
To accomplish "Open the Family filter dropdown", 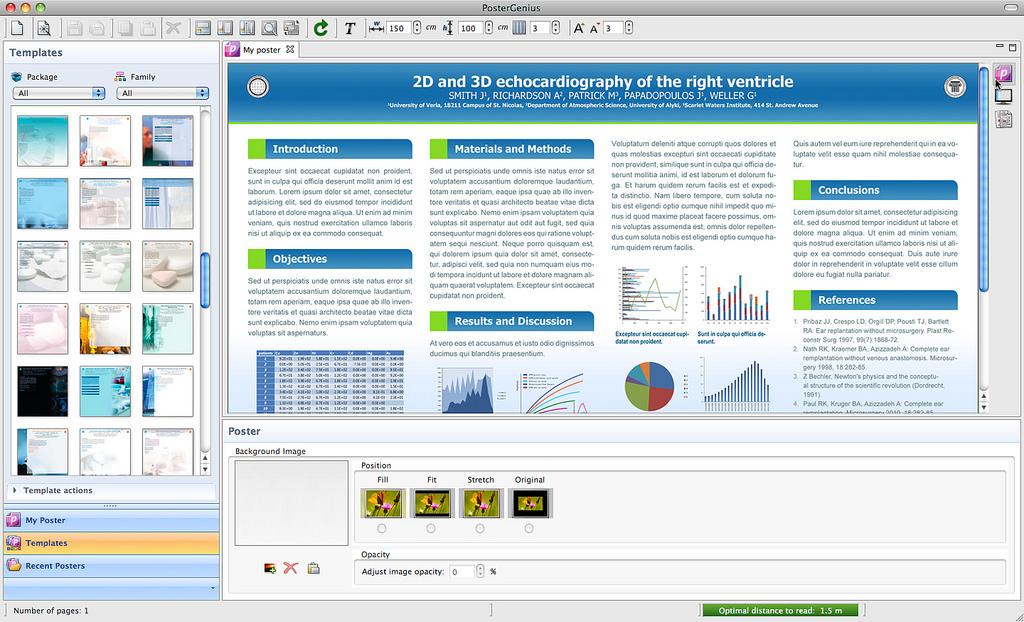I will 163,93.
